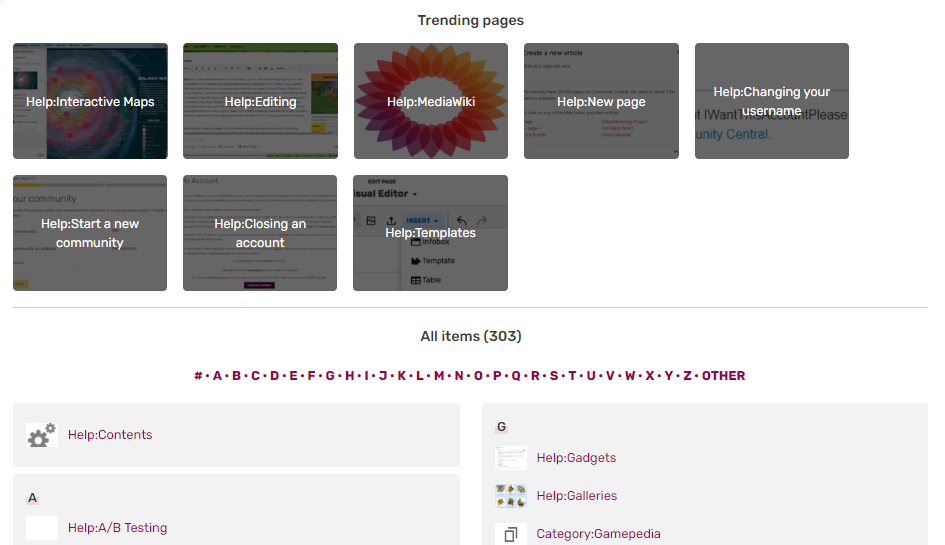Screen dimensions: 945x545
Task: Open the Help:A/B Testing link
Action: click(118, 528)
